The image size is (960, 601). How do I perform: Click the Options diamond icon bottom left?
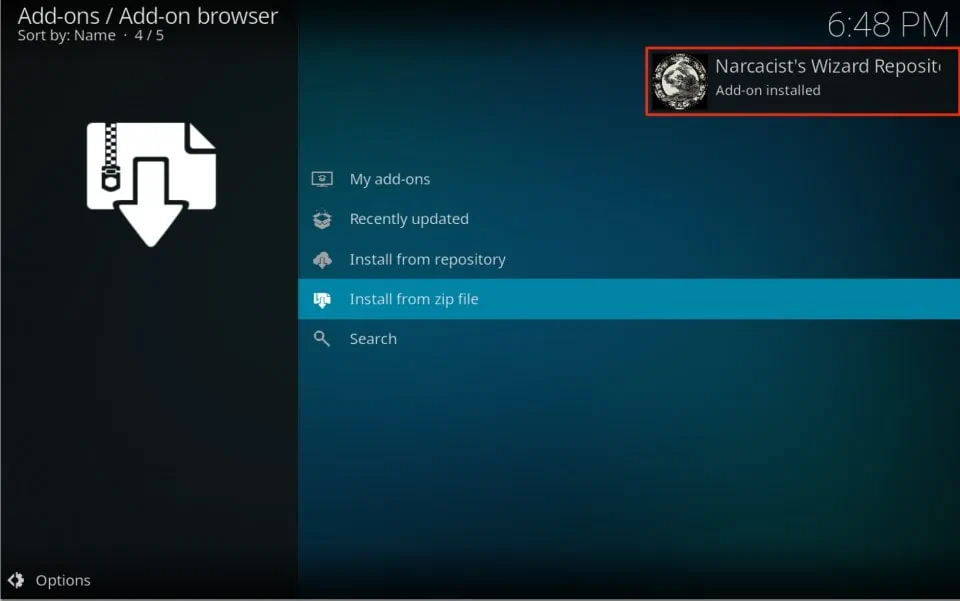pos(16,580)
